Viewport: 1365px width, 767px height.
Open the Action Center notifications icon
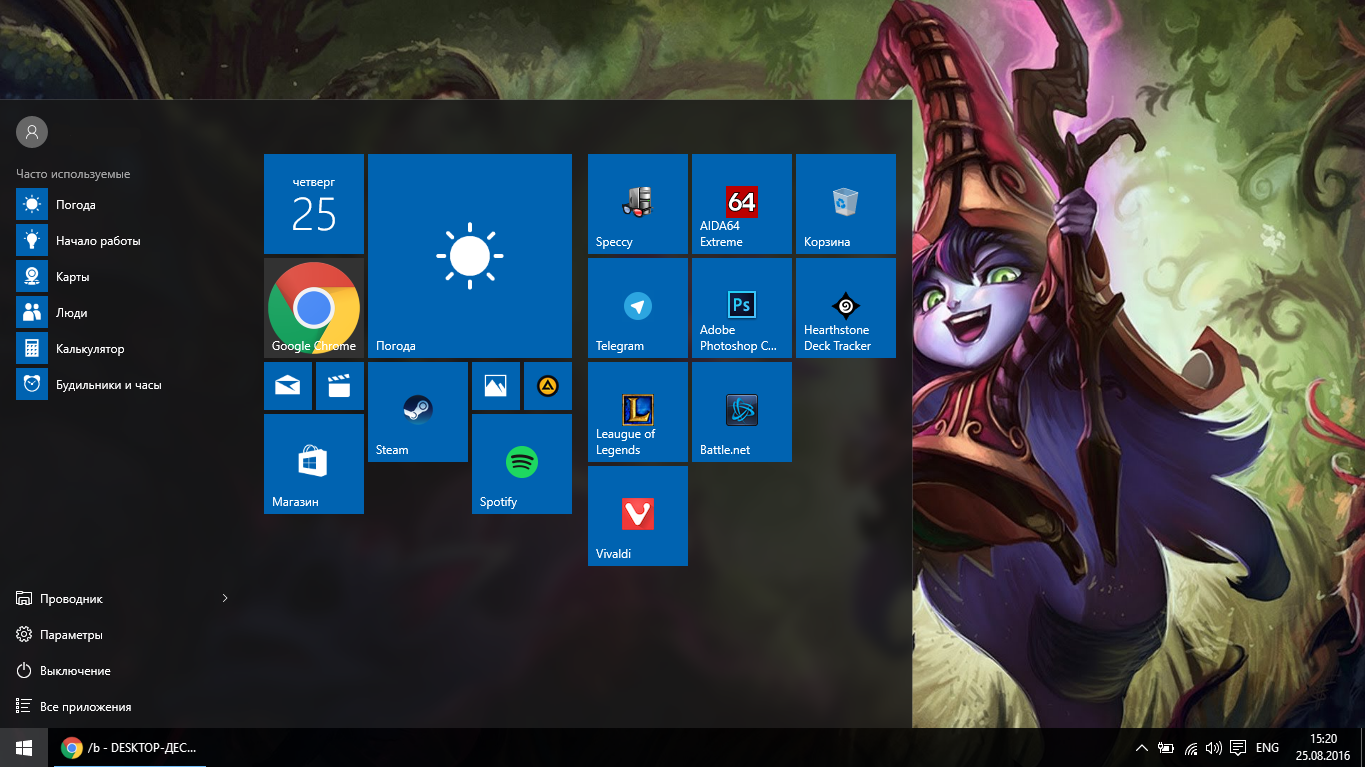pyautogui.click(x=1238, y=748)
